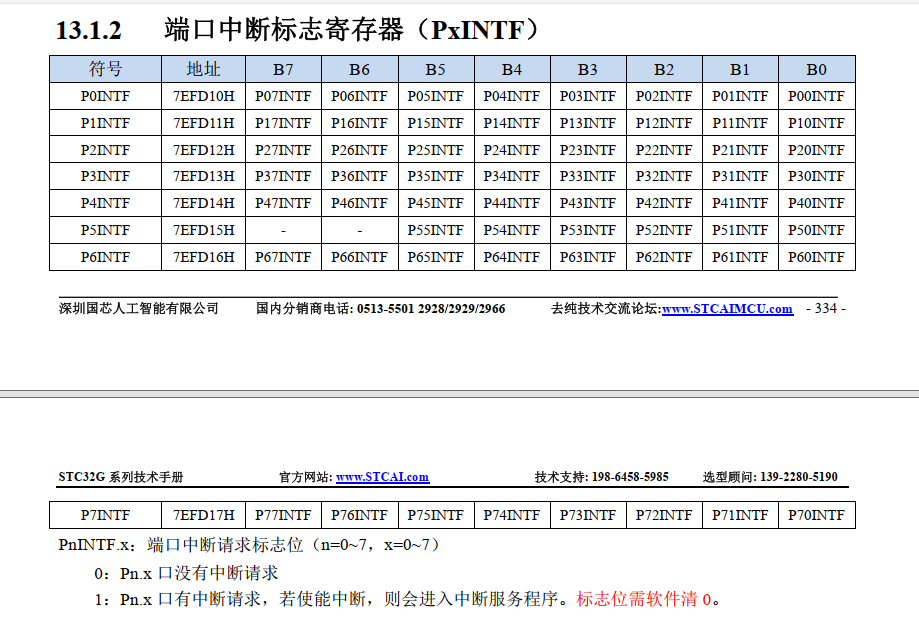Viewport: 919px width, 619px height.
Task: Click the PnINTF.x description line
Action: 249,545
